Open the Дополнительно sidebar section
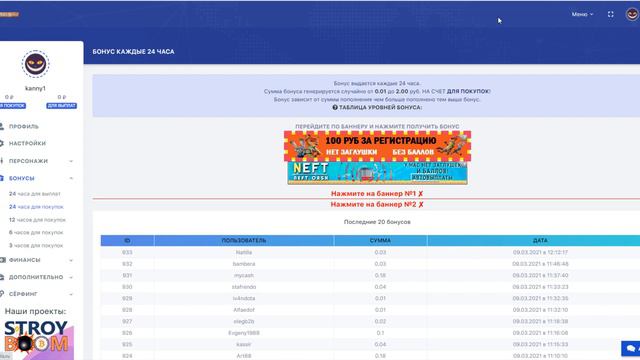Viewport: 640px width, 360px height. tap(36, 277)
